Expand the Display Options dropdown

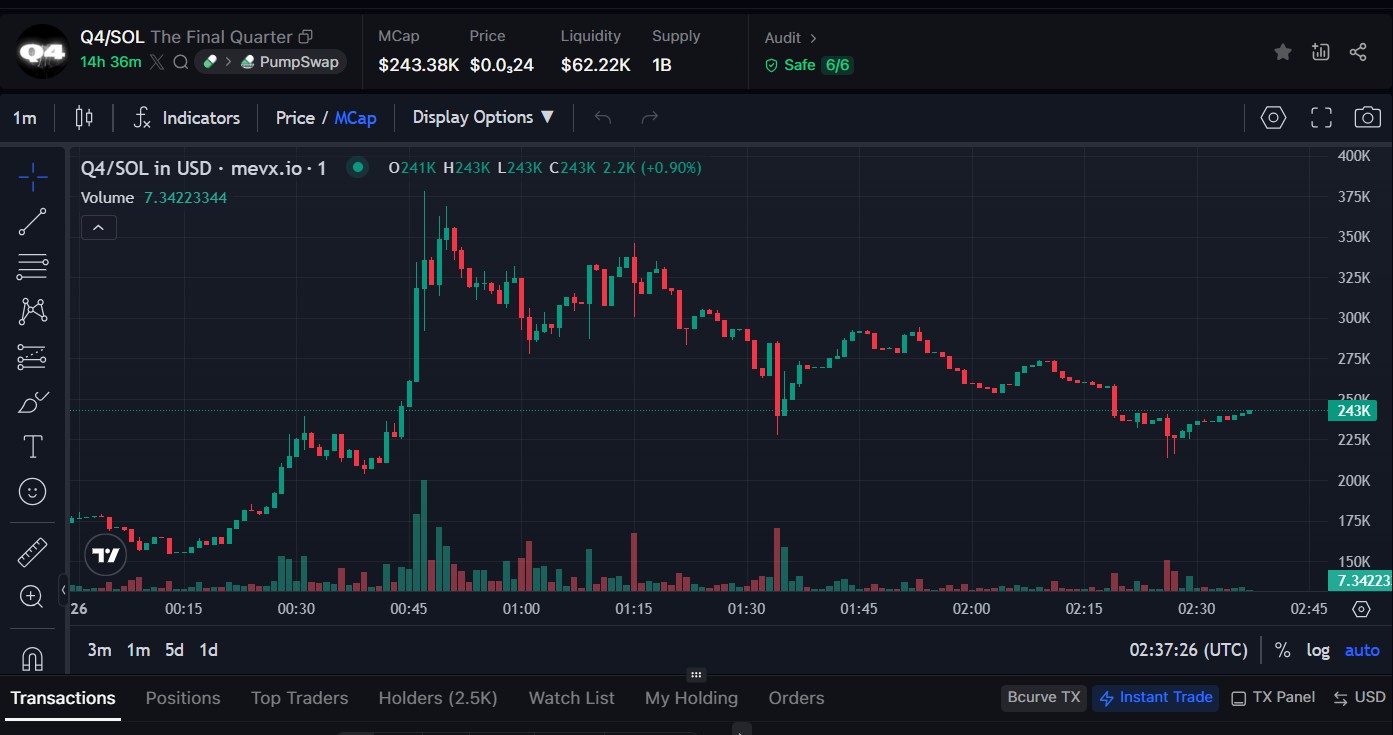[x=483, y=118]
